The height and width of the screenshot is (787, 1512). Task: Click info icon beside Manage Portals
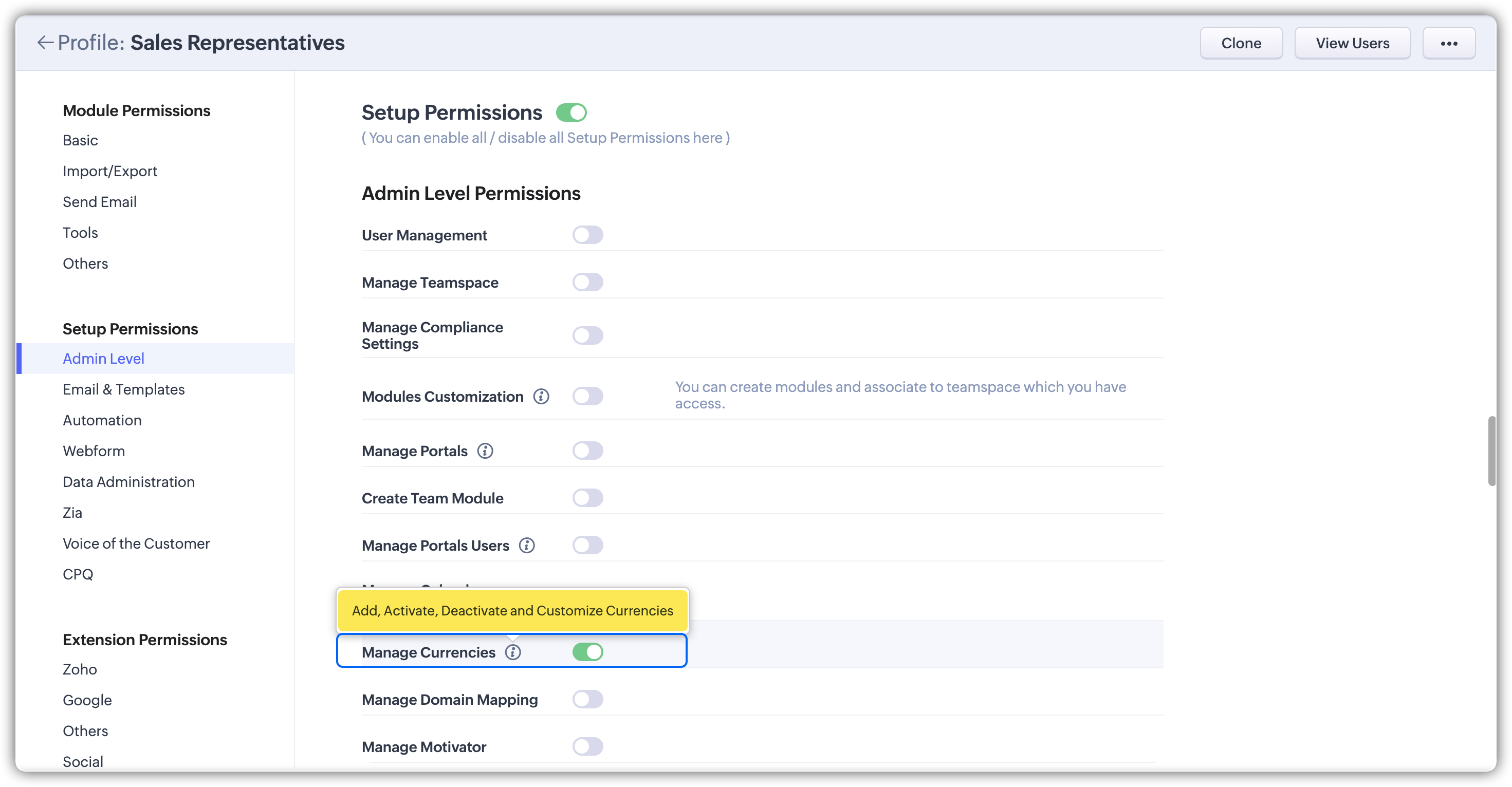pos(485,452)
